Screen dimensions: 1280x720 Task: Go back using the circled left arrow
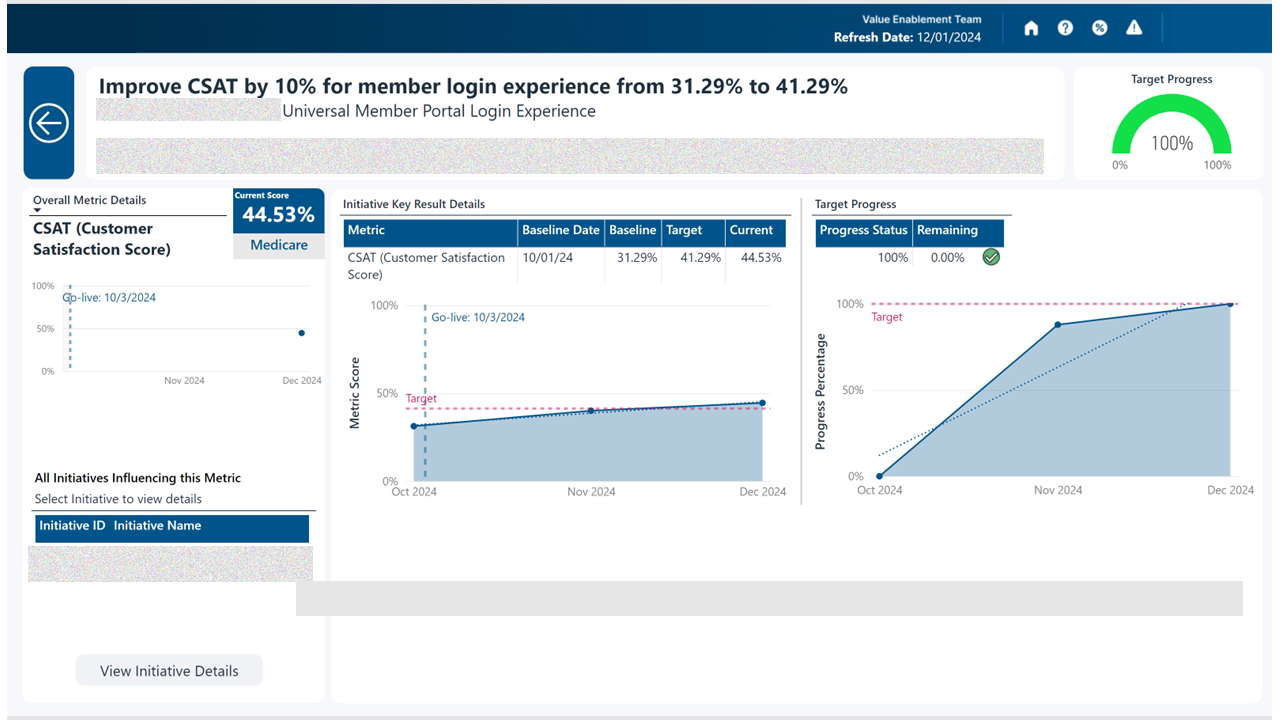(49, 123)
